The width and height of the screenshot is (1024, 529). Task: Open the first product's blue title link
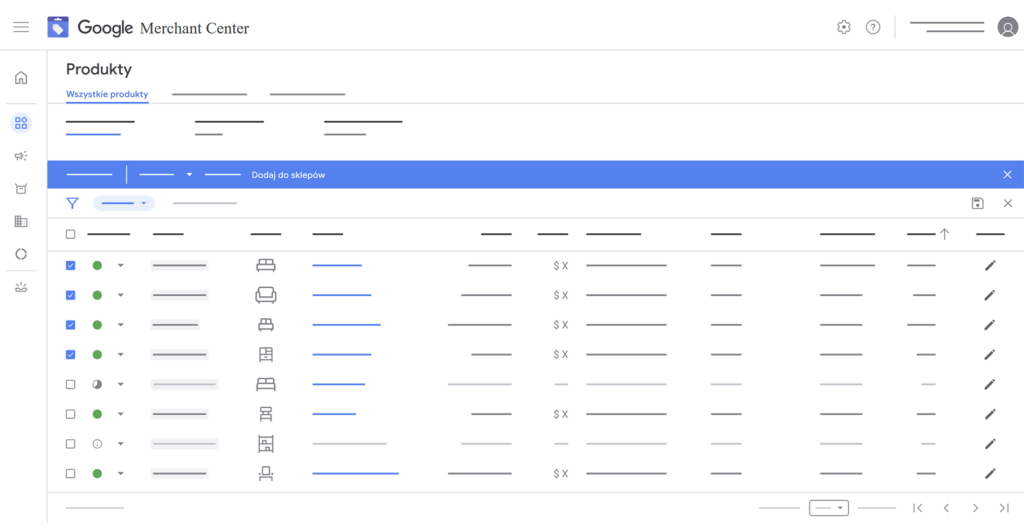[x=337, y=265]
